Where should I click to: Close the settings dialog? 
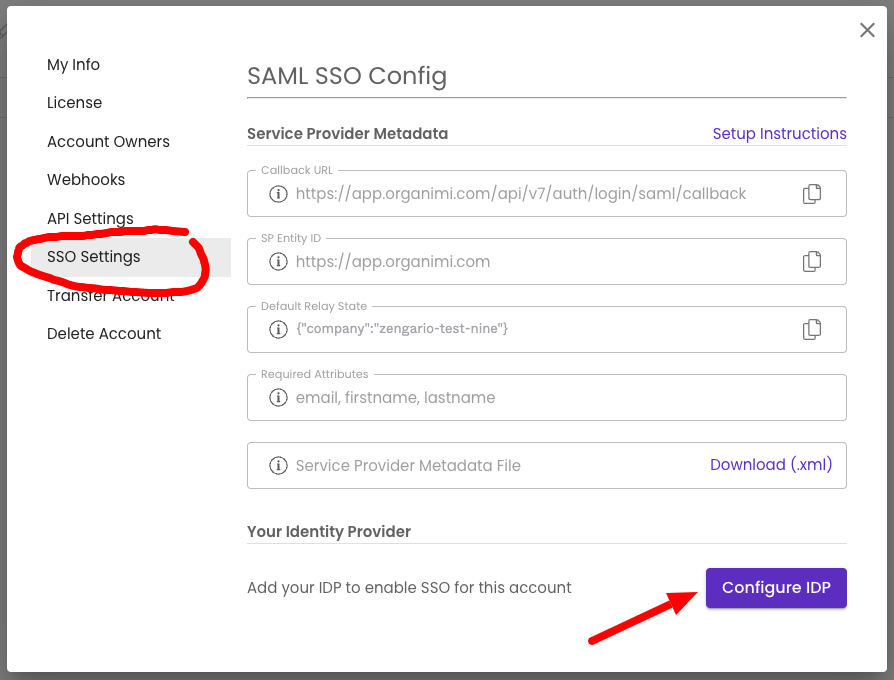[867, 30]
